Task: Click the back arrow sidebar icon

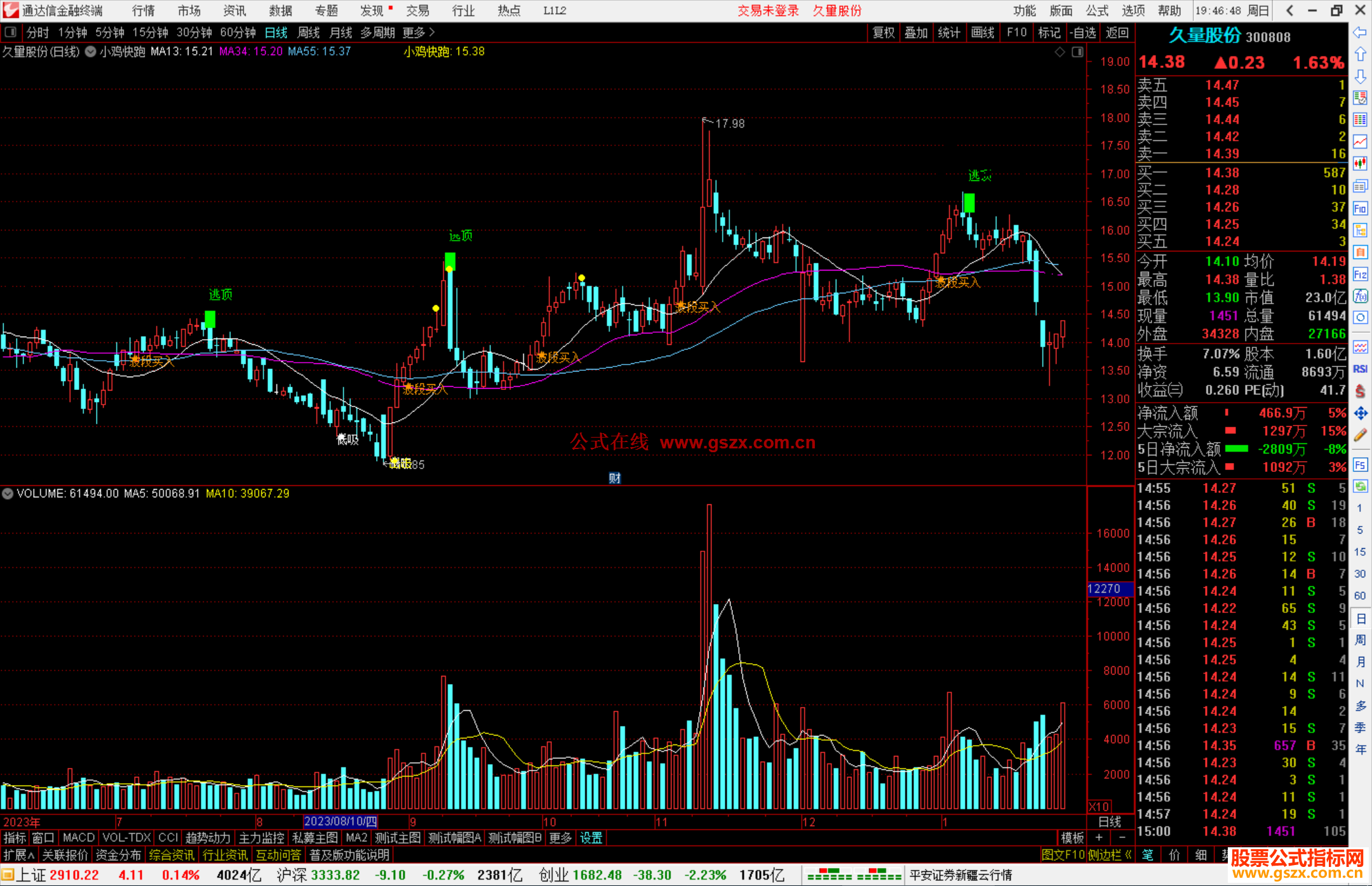Action: point(1360,32)
